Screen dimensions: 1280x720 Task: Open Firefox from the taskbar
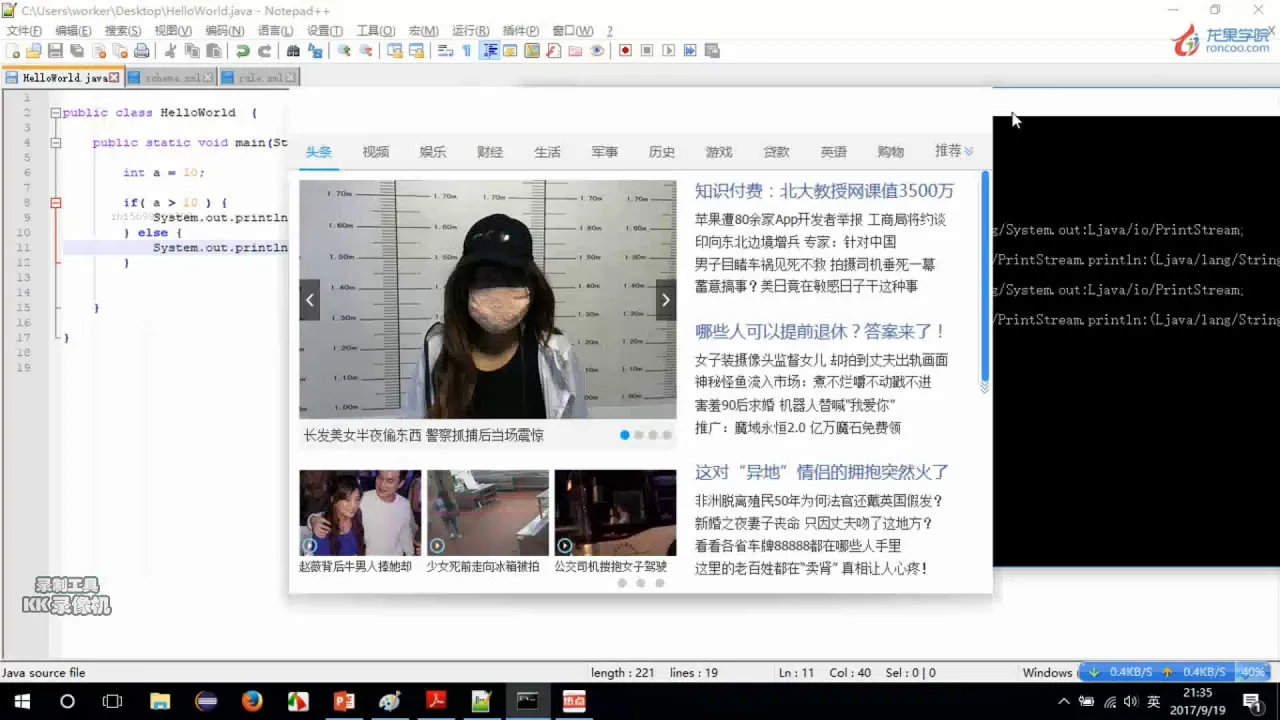[252, 701]
